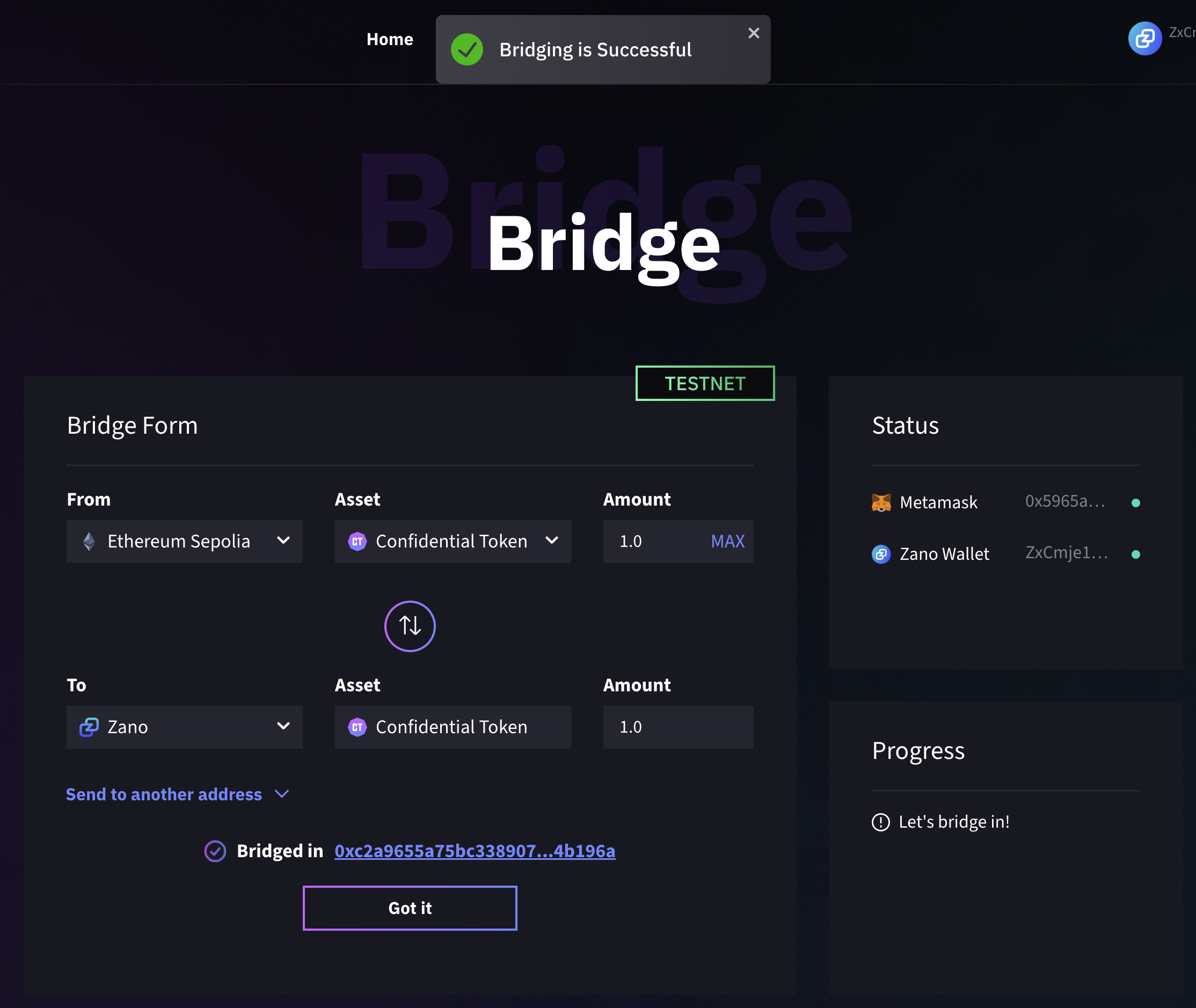Expand Send to another address
Image resolution: width=1196 pixels, height=1008 pixels.
coord(177,794)
